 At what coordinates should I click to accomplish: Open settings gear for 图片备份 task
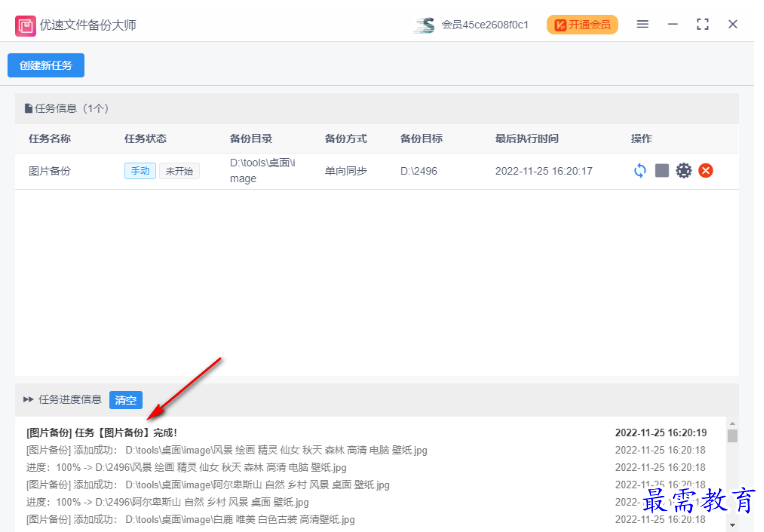(x=684, y=171)
